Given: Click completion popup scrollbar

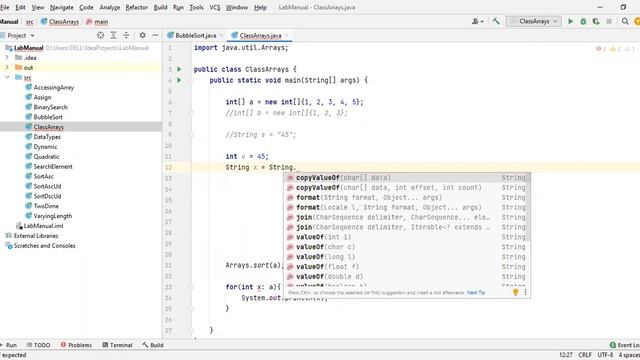Looking at the screenshot, I should [x=529, y=207].
